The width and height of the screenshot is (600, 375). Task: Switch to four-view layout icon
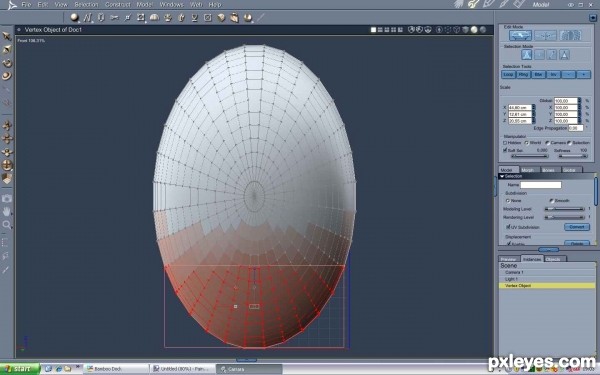pyautogui.click(x=393, y=30)
